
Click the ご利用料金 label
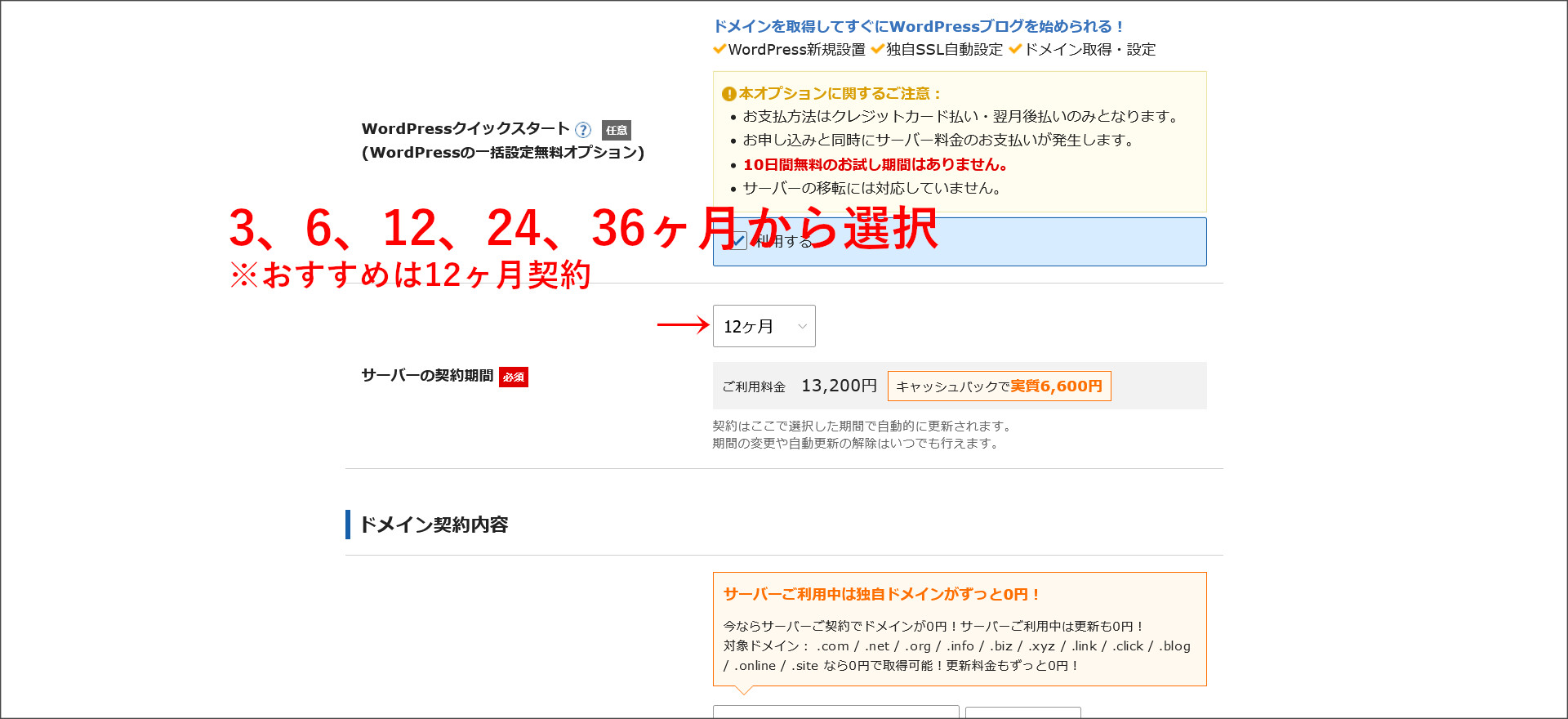[x=754, y=386]
